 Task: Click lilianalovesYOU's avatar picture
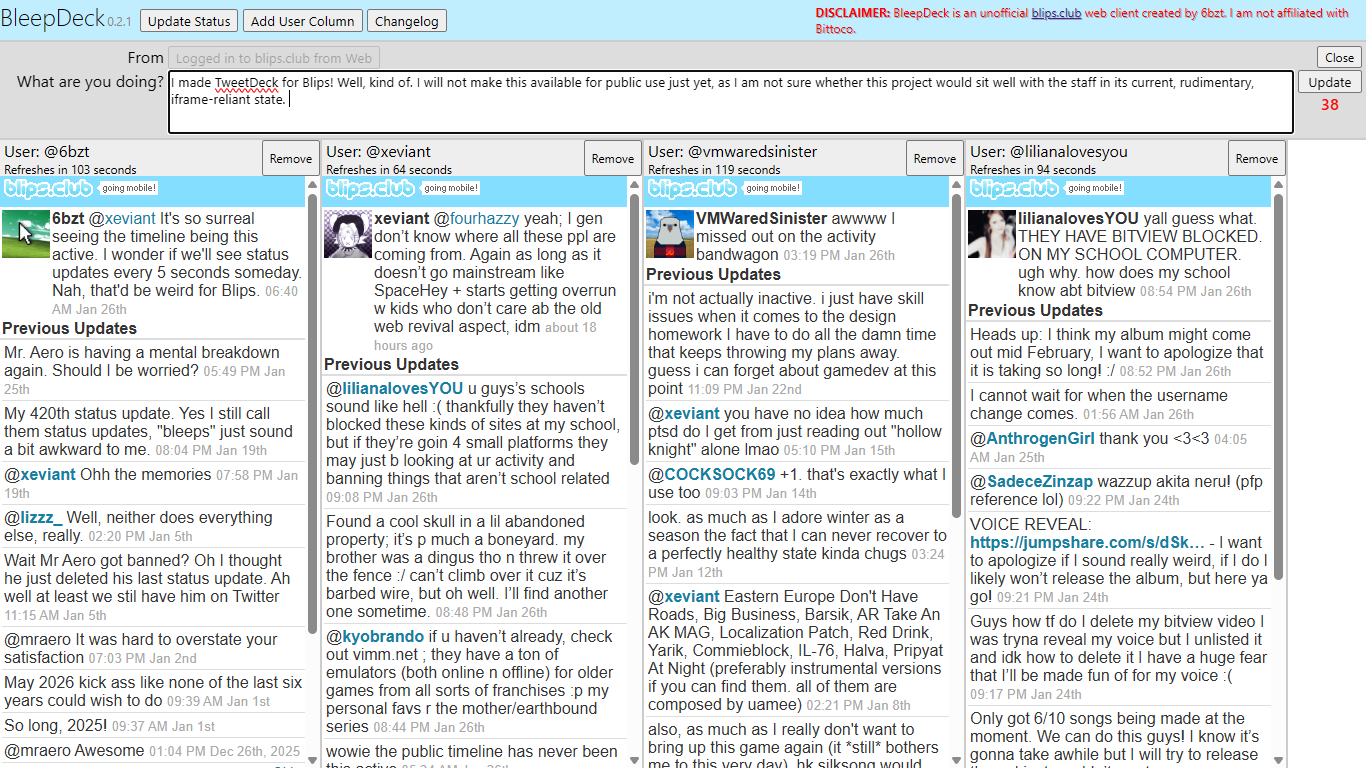992,234
